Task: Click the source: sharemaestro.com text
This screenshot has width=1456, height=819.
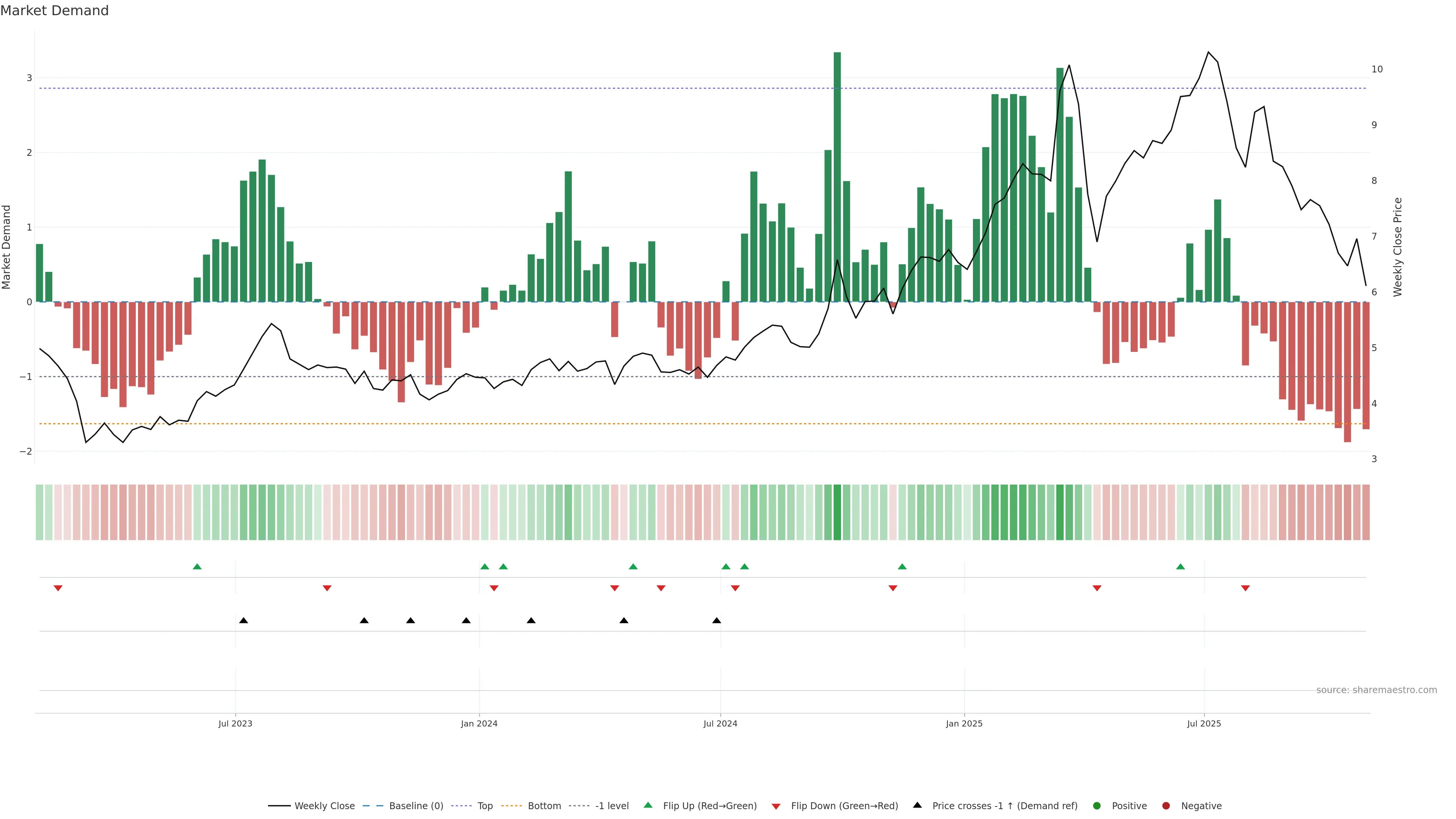Action: (x=1376, y=690)
